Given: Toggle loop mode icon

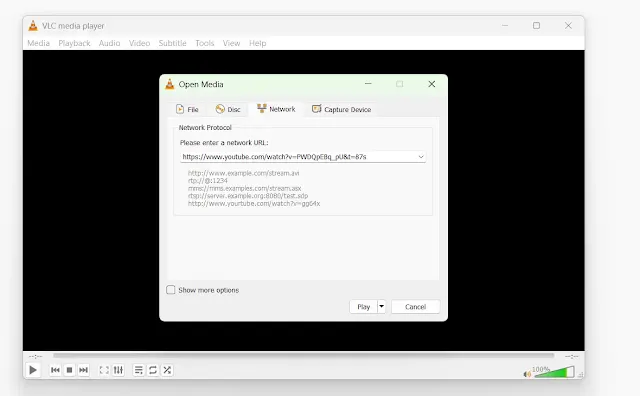Looking at the screenshot, I should [153, 370].
